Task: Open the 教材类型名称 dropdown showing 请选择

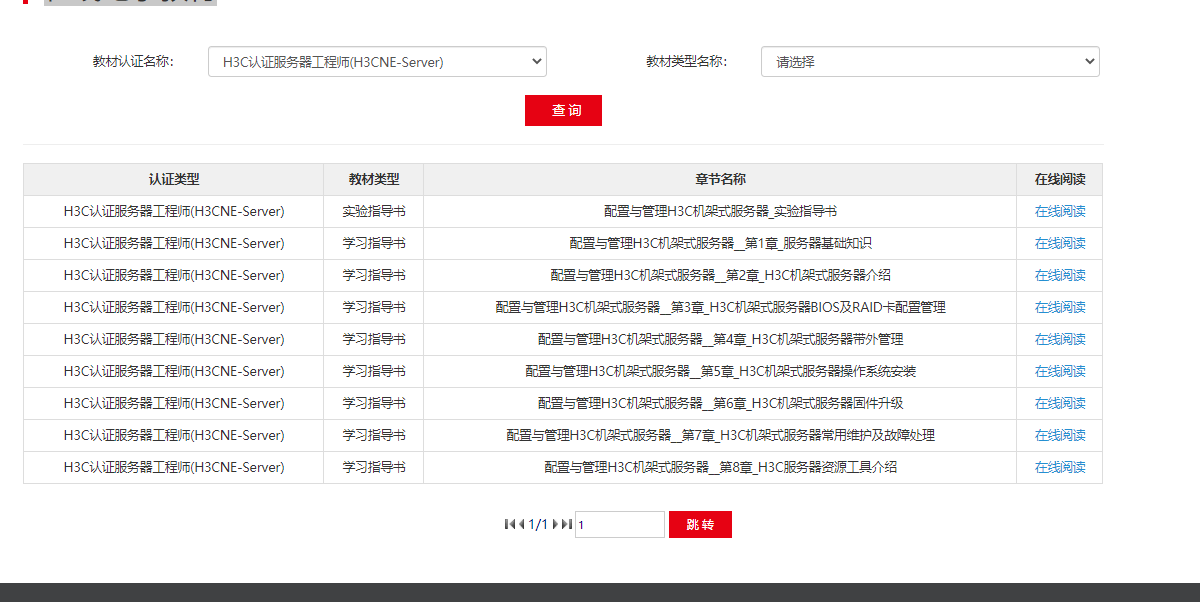Action: coord(930,62)
